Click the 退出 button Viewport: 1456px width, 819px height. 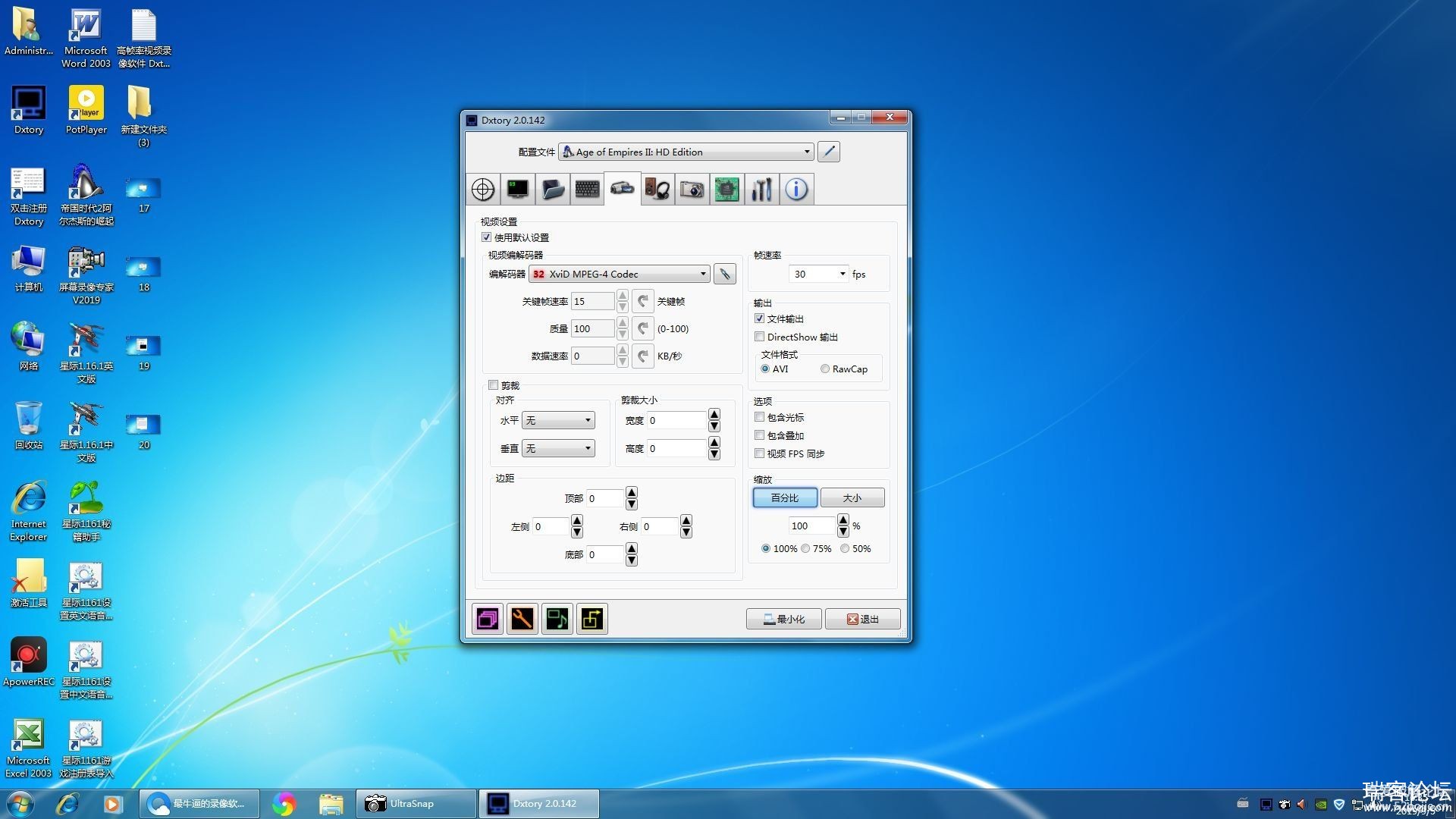click(x=863, y=619)
